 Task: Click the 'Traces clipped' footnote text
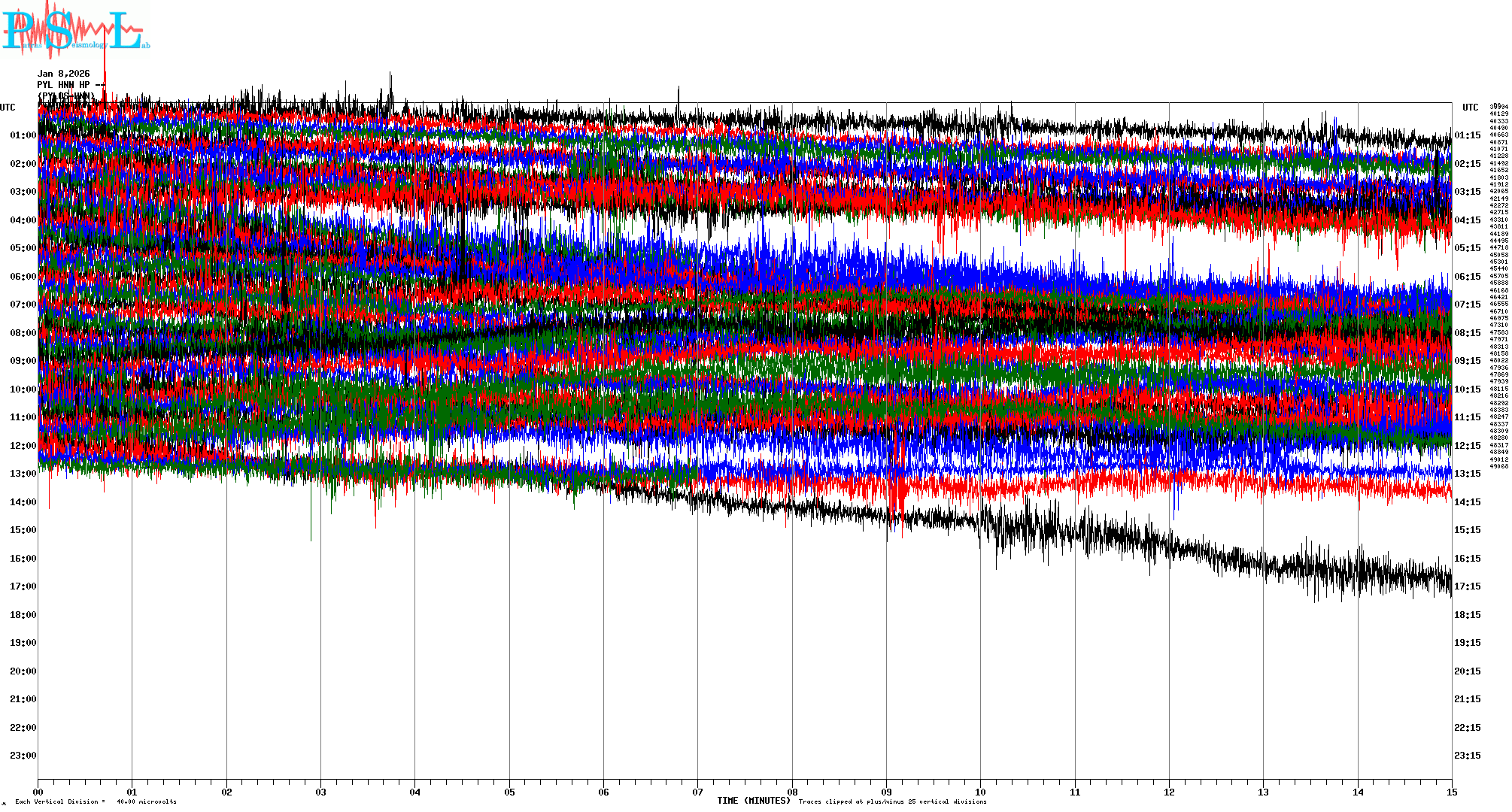click(x=892, y=801)
